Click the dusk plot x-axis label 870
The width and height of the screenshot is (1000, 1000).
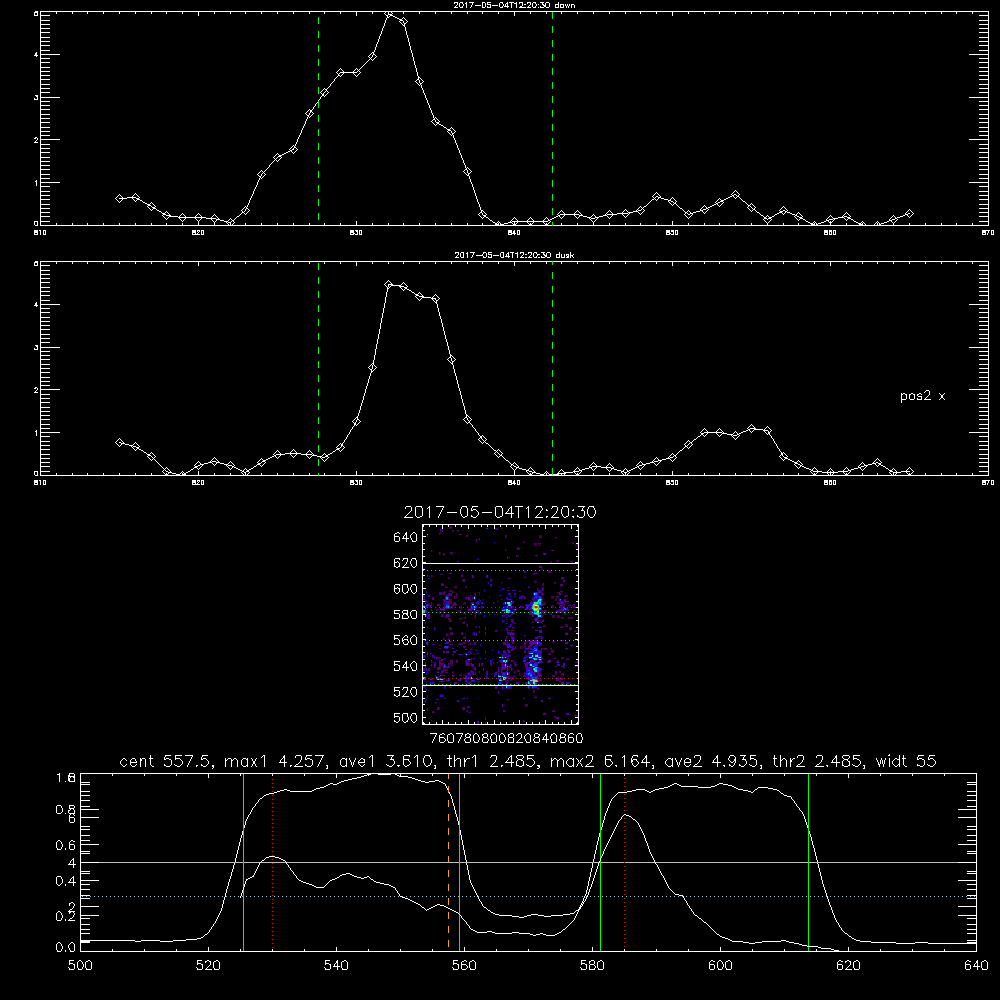[987, 483]
